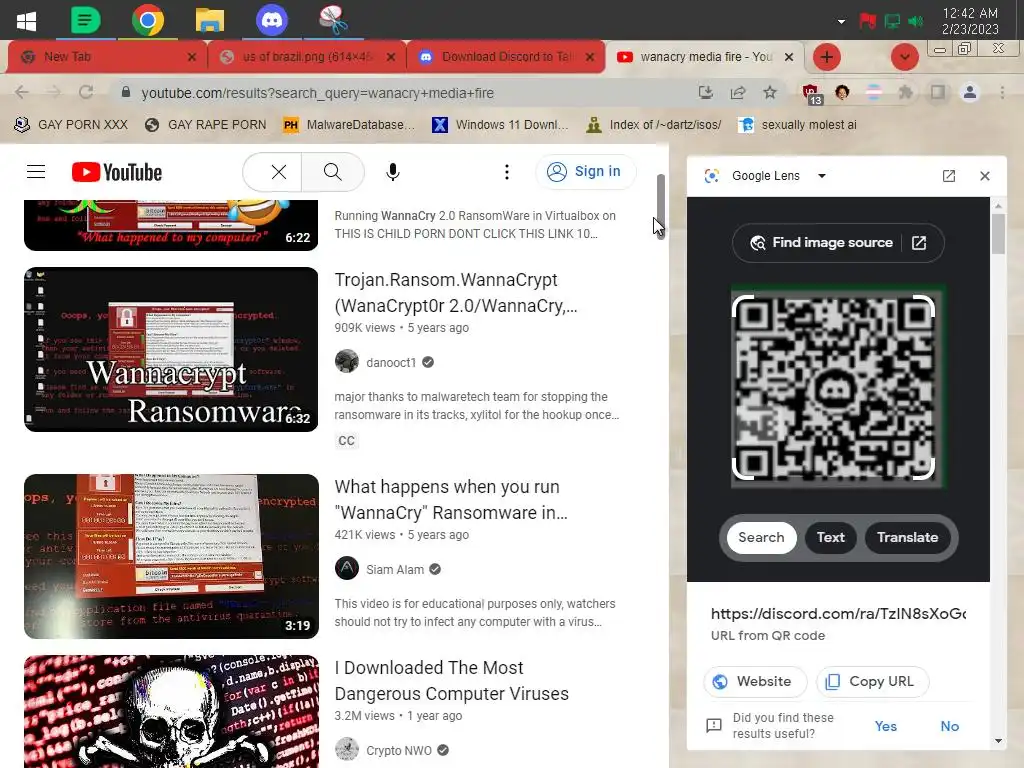The width and height of the screenshot is (1024, 768).
Task: Open YouTube guide hamburger menu
Action: [36, 172]
